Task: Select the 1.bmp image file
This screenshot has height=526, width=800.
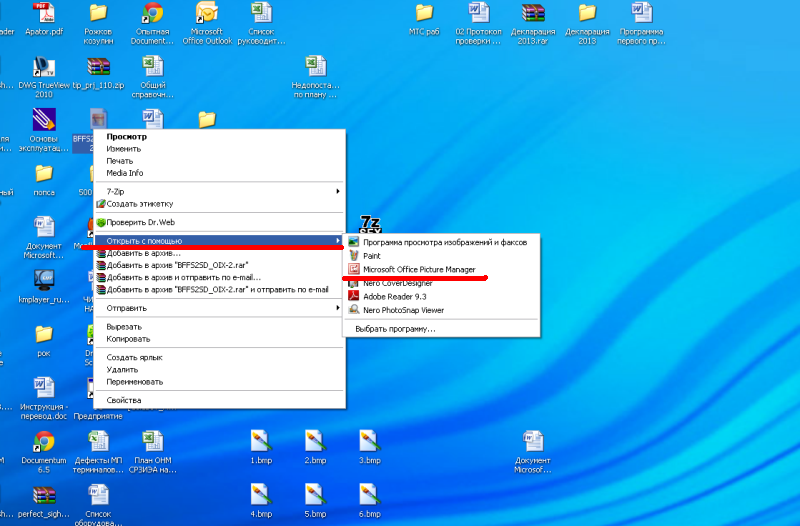Action: (262, 442)
